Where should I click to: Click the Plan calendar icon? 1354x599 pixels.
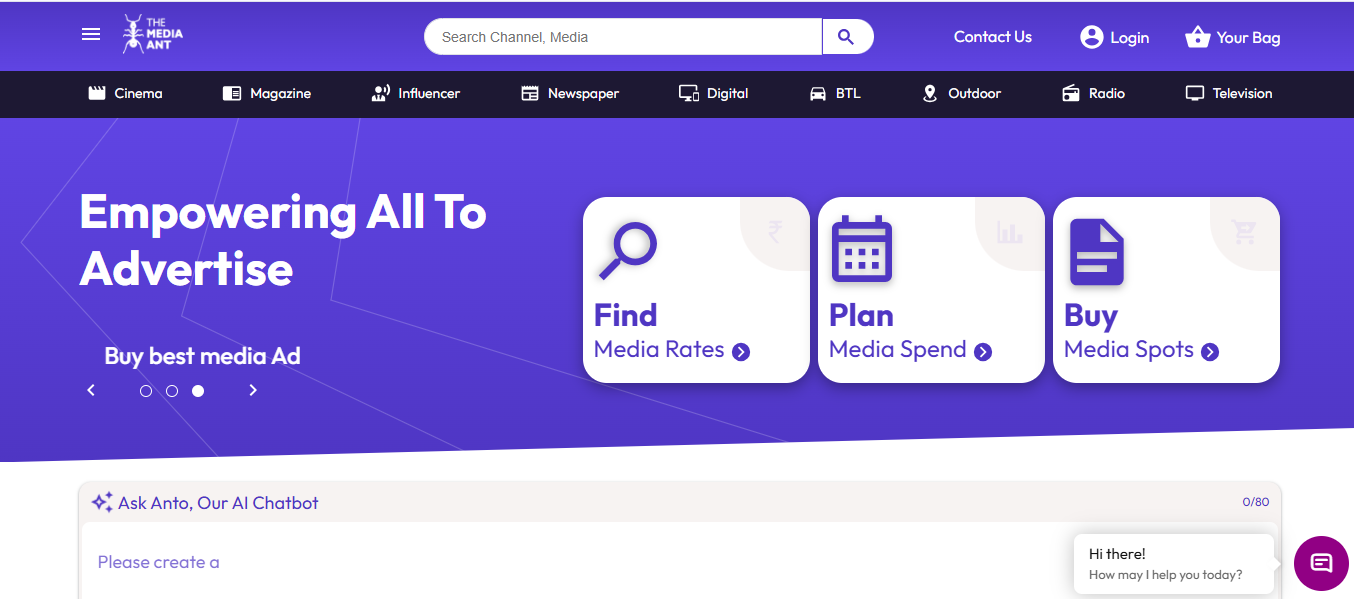[x=861, y=250]
